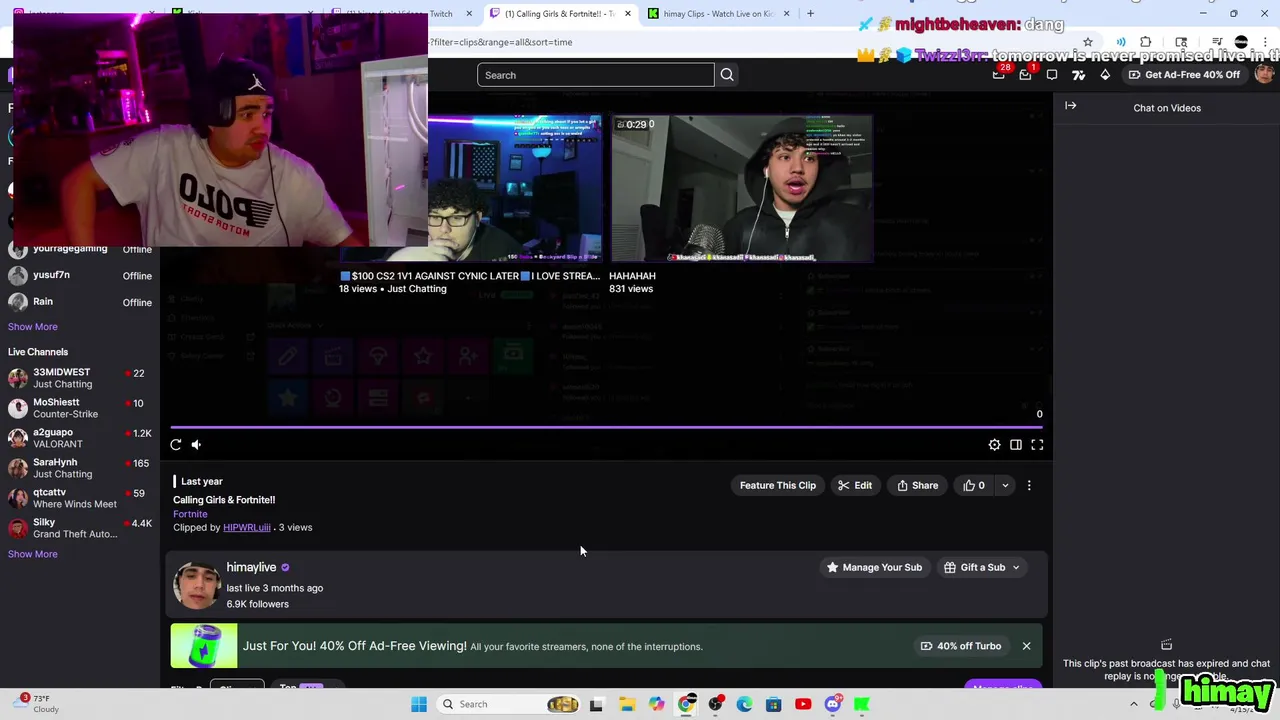
Task: Open Windows Start menu
Action: pos(419,704)
